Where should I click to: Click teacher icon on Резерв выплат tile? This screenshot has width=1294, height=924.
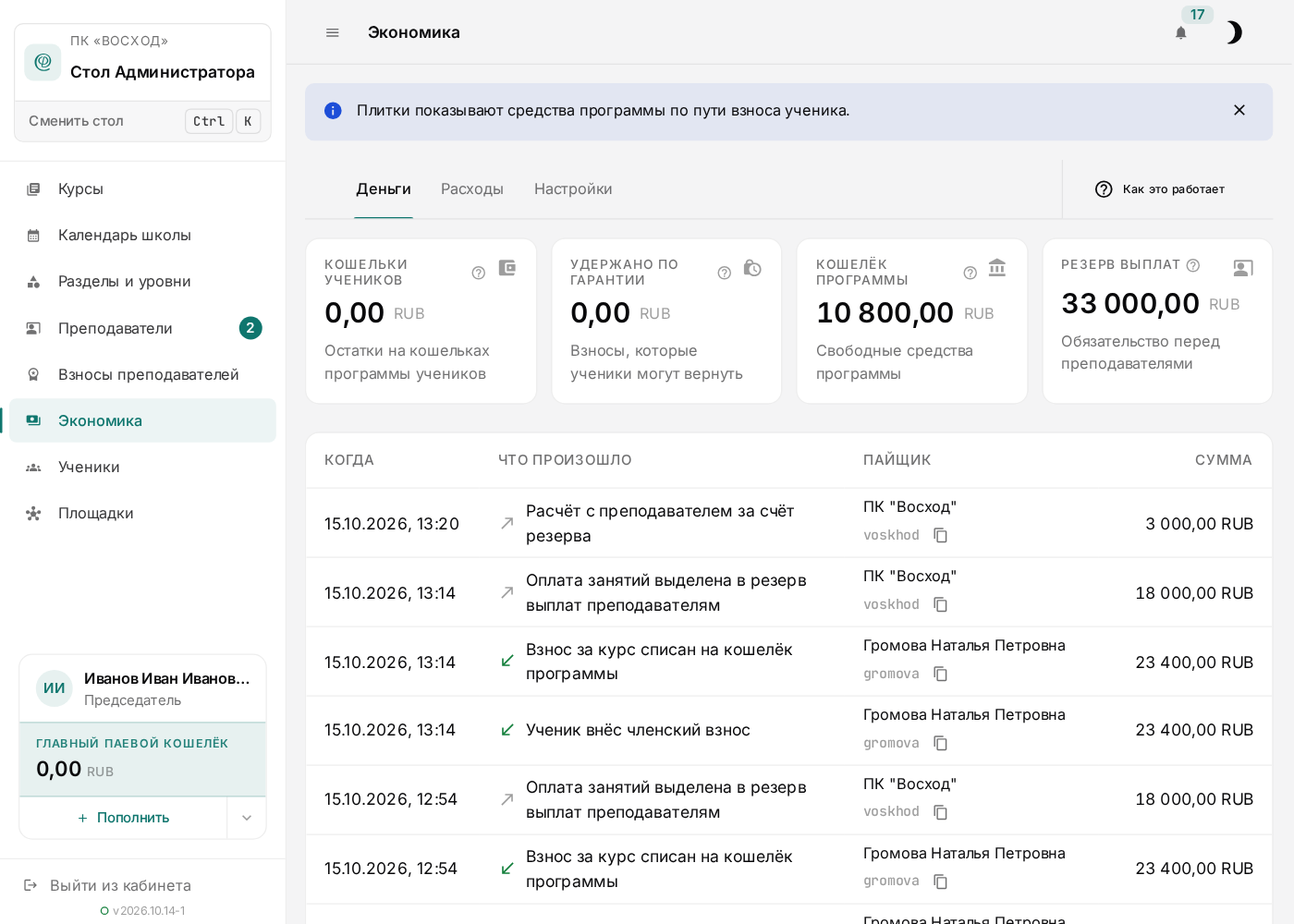point(1243,268)
